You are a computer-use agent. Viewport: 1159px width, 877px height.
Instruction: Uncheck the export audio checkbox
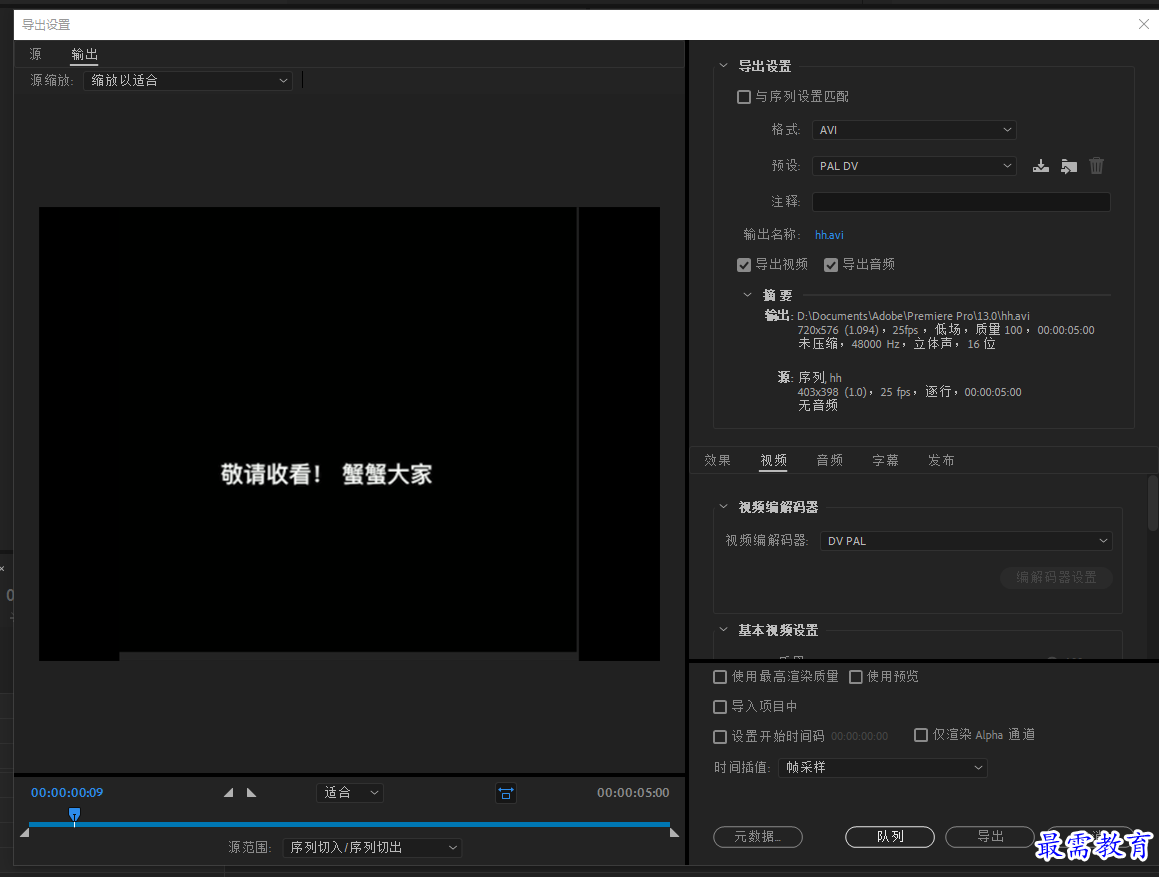pos(831,265)
